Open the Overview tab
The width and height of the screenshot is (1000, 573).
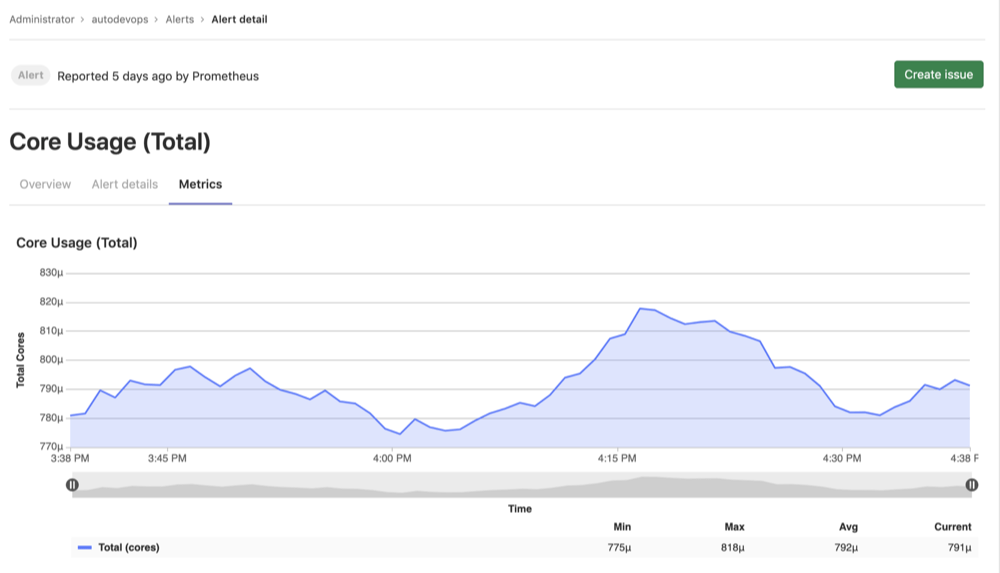[45, 184]
